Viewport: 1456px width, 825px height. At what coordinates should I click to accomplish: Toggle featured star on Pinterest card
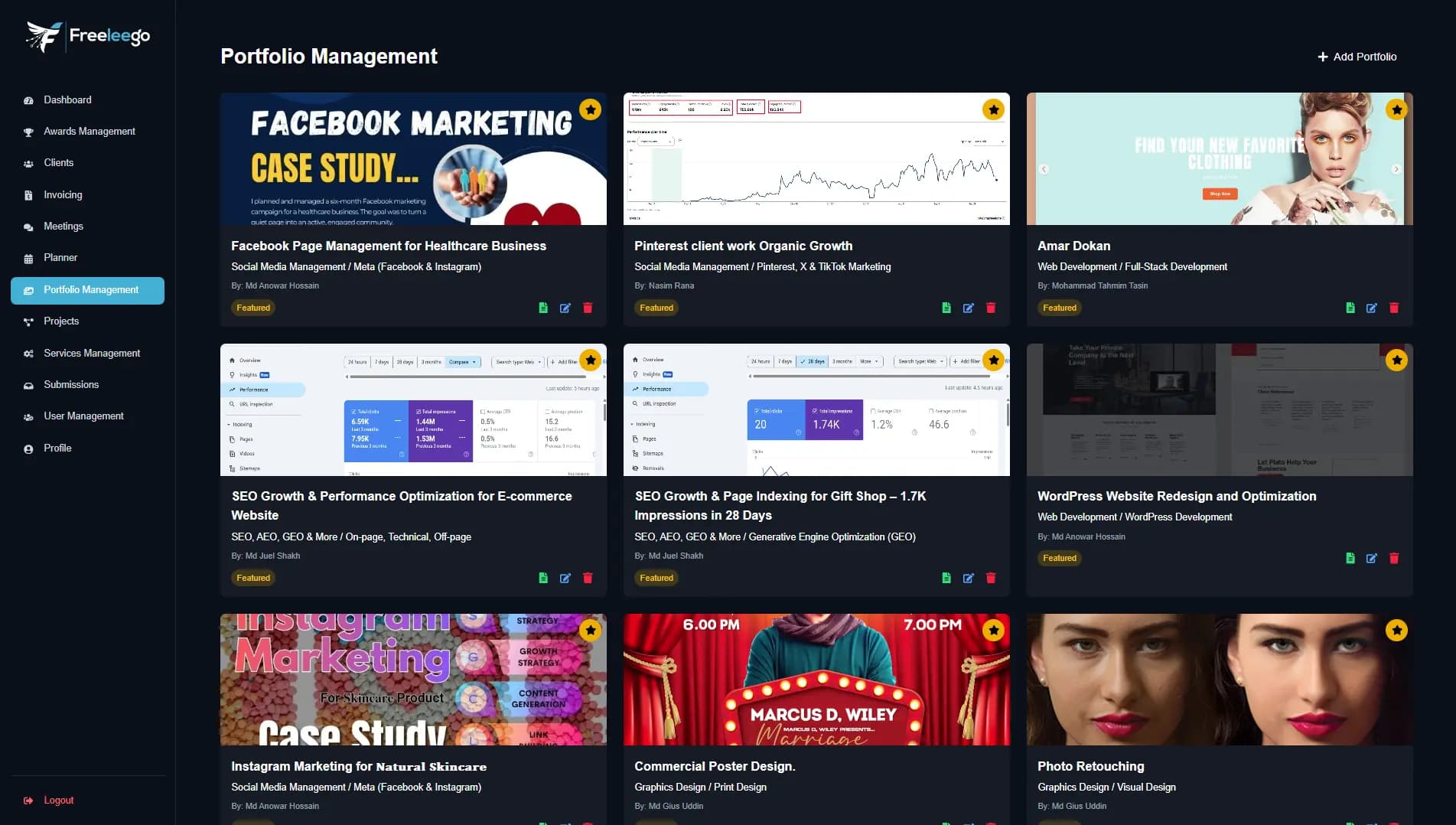[x=993, y=109]
